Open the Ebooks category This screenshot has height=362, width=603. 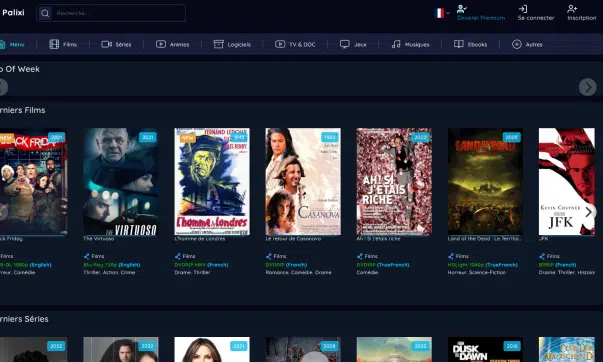pos(470,44)
